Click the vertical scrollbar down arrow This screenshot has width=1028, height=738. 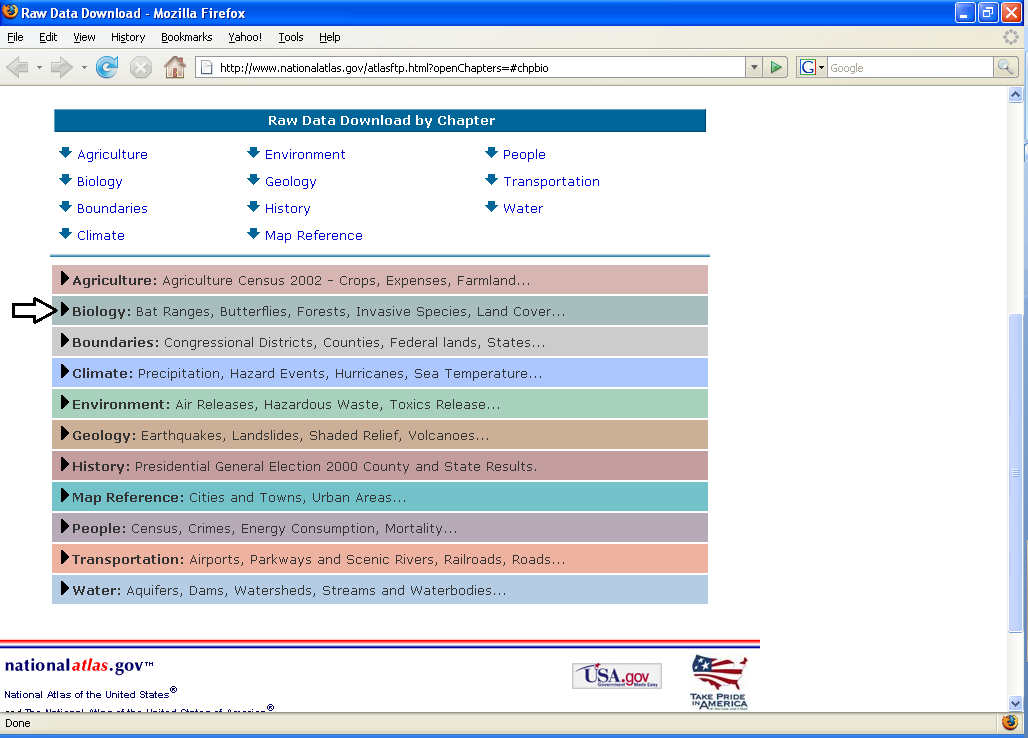click(1015, 703)
